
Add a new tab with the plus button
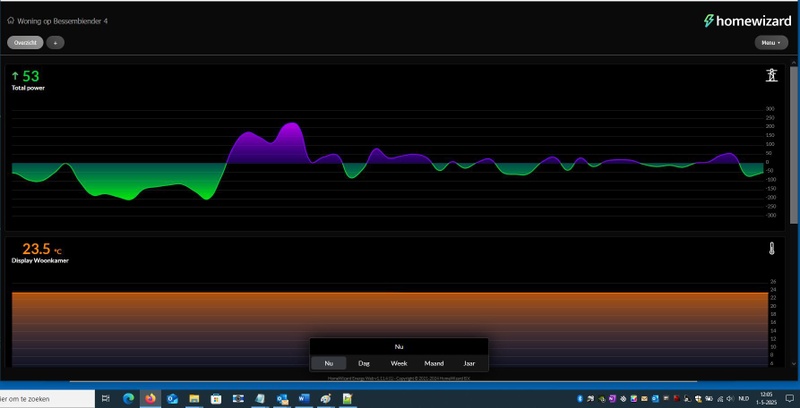(55, 42)
